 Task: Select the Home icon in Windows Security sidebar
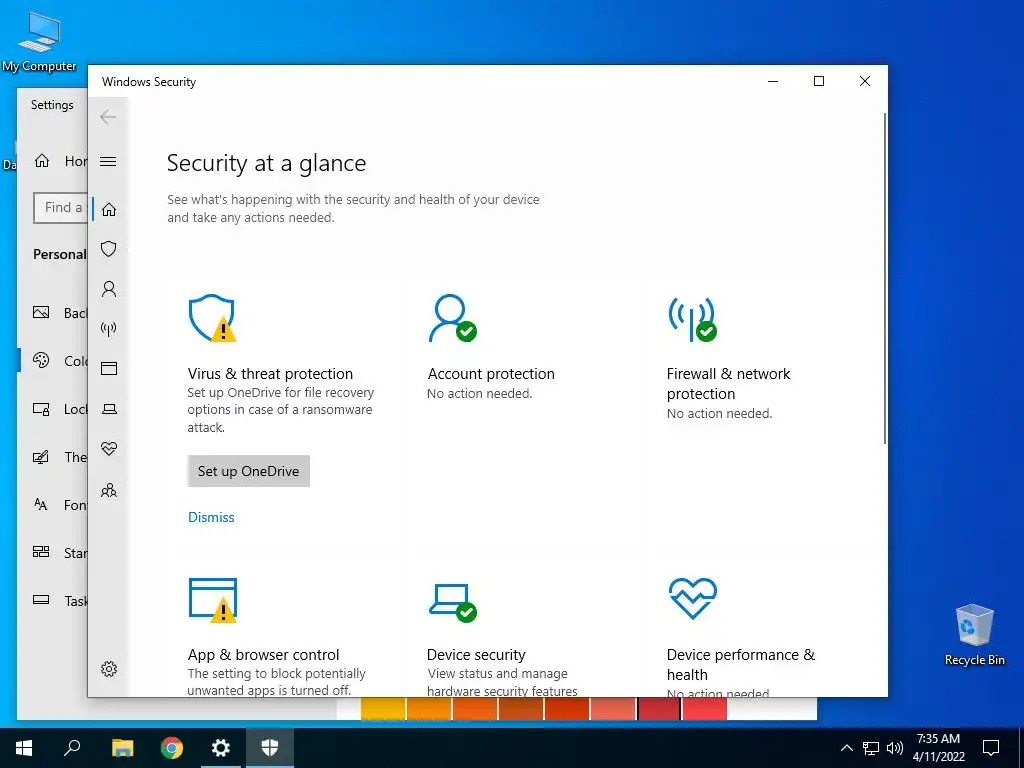109,209
